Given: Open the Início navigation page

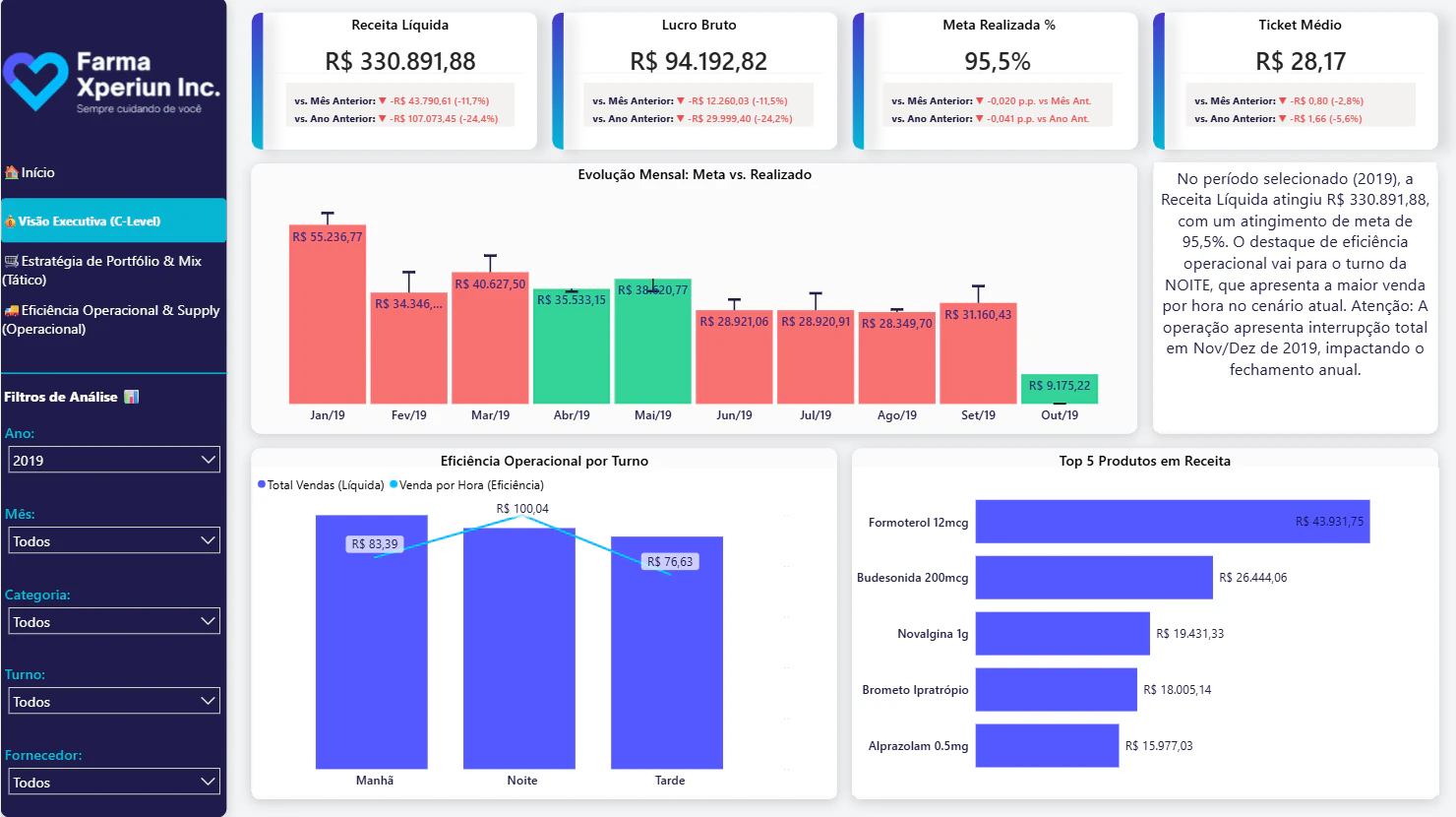Looking at the screenshot, I should [30, 172].
